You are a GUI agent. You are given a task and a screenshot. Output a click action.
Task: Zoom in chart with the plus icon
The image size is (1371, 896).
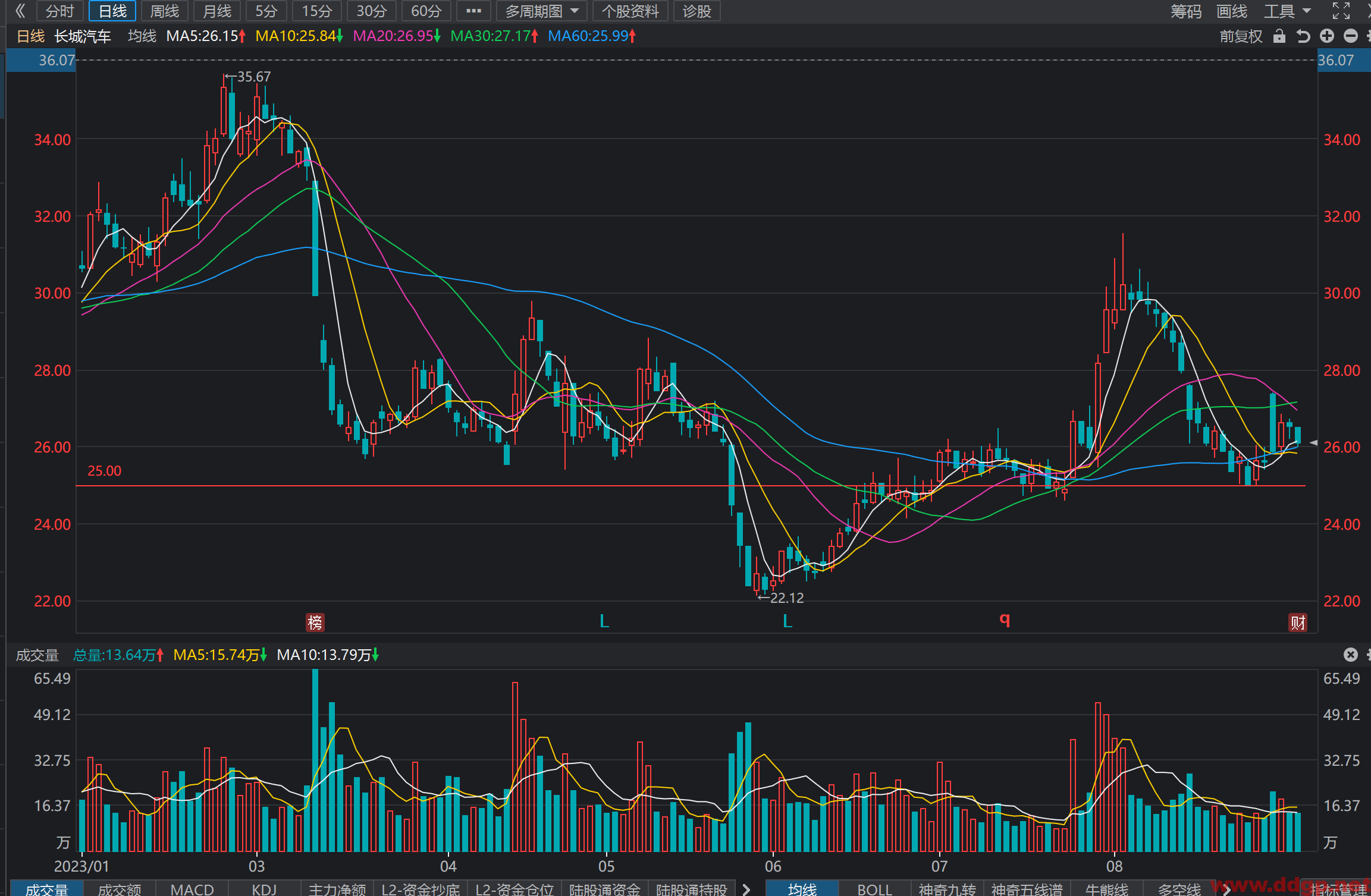click(1327, 36)
